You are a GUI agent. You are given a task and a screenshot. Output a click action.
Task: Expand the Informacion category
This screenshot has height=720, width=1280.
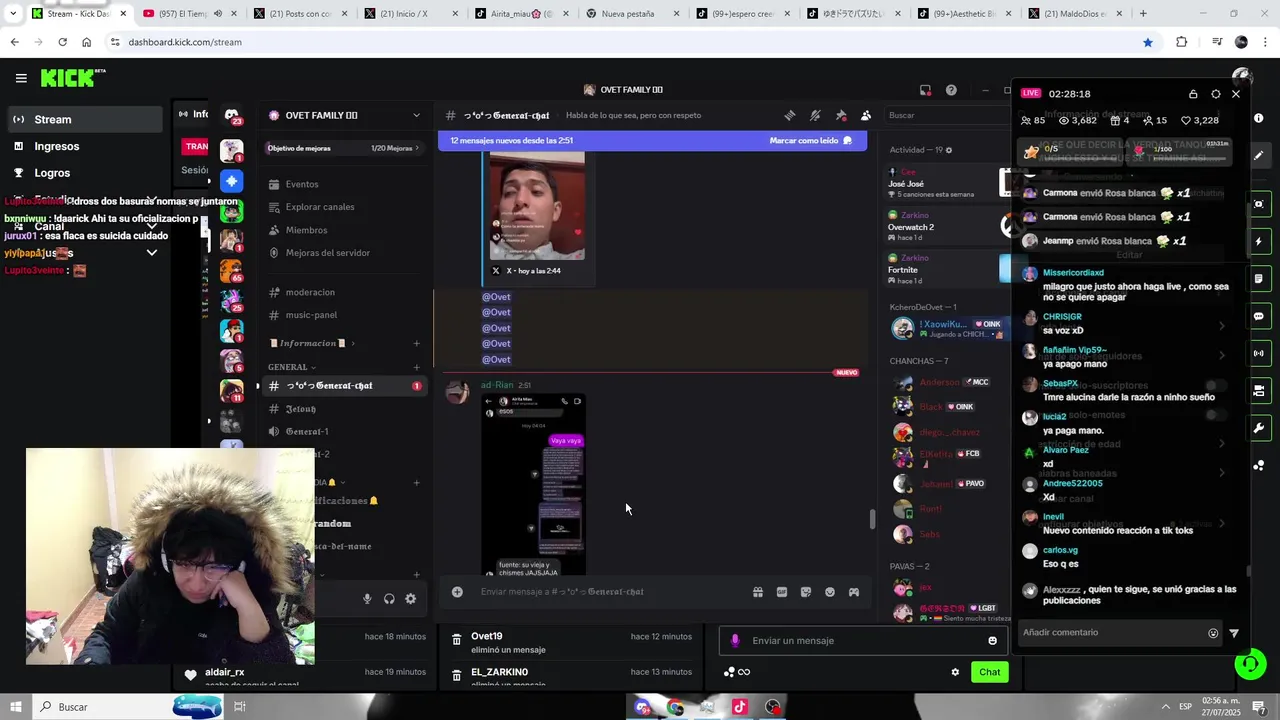[x=311, y=343]
